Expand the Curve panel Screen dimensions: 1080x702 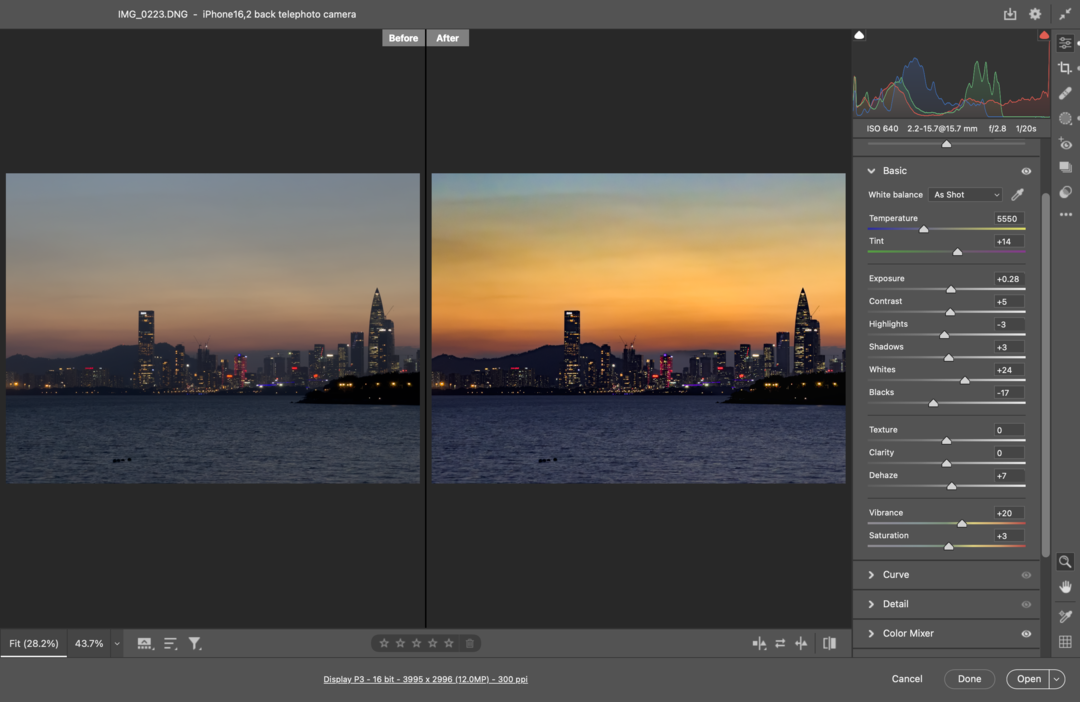(x=896, y=575)
